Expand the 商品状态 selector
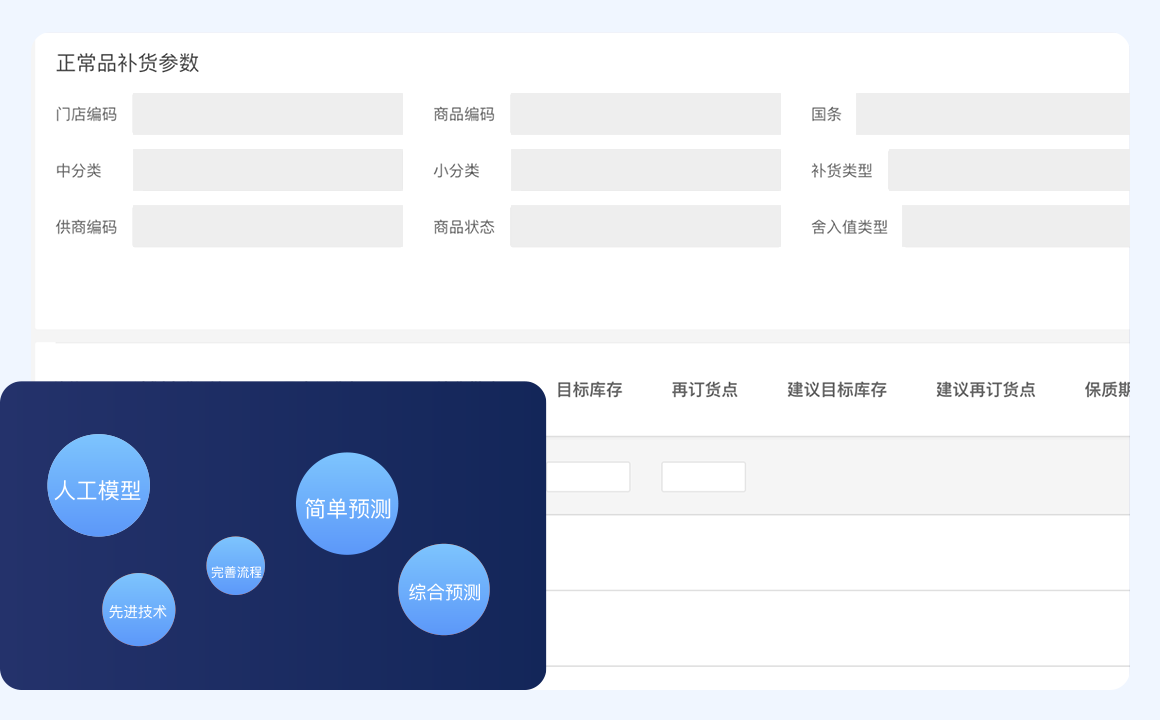1160x720 pixels. pos(645,226)
